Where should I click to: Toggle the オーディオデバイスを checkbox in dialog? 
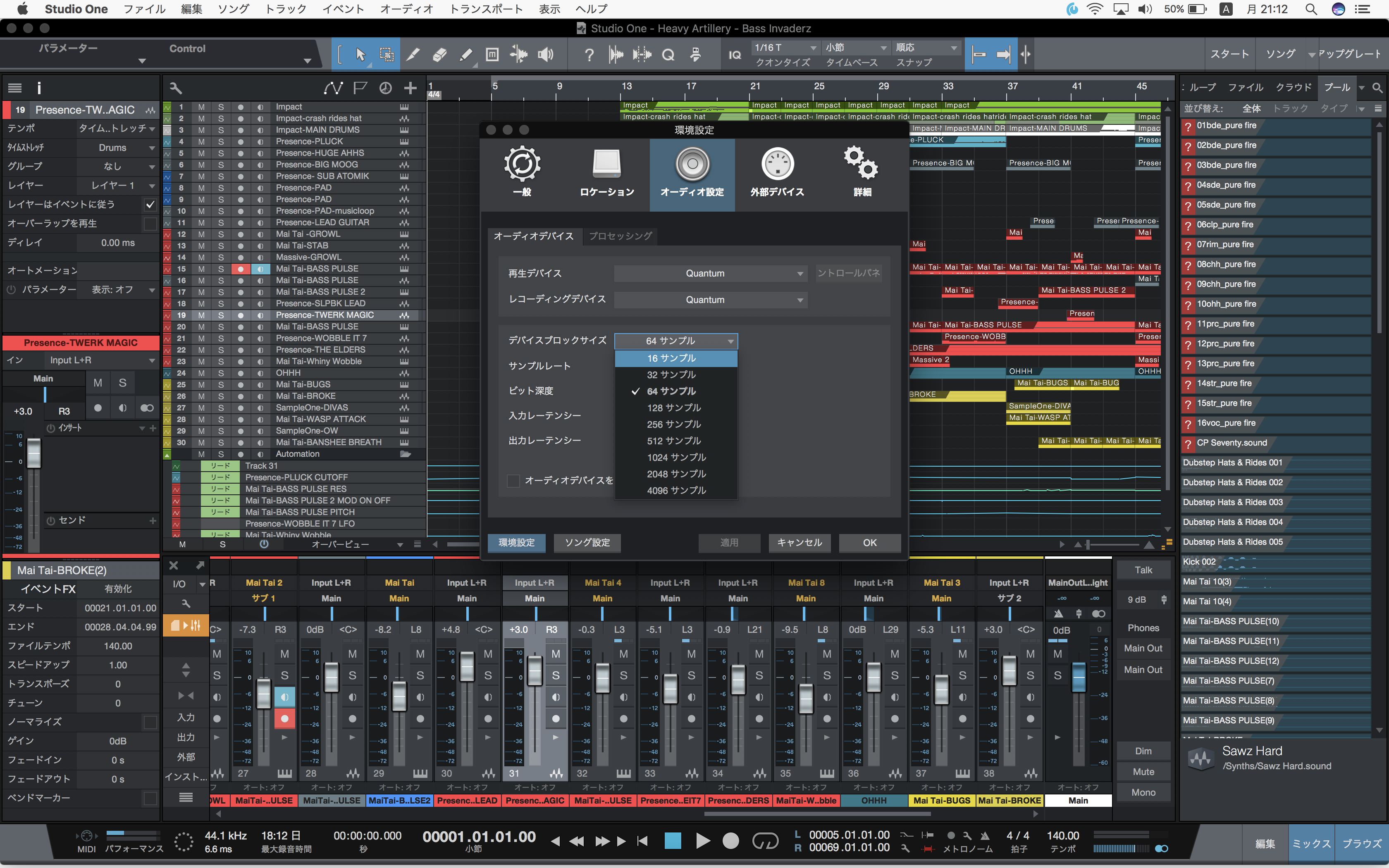[513, 480]
